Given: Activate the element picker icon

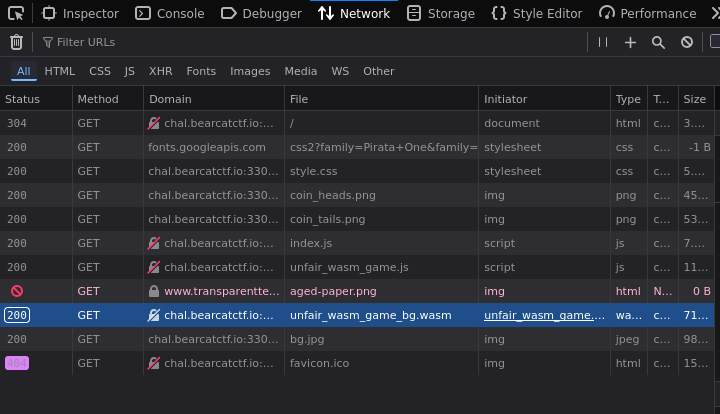Looking at the screenshot, I should 16,14.
